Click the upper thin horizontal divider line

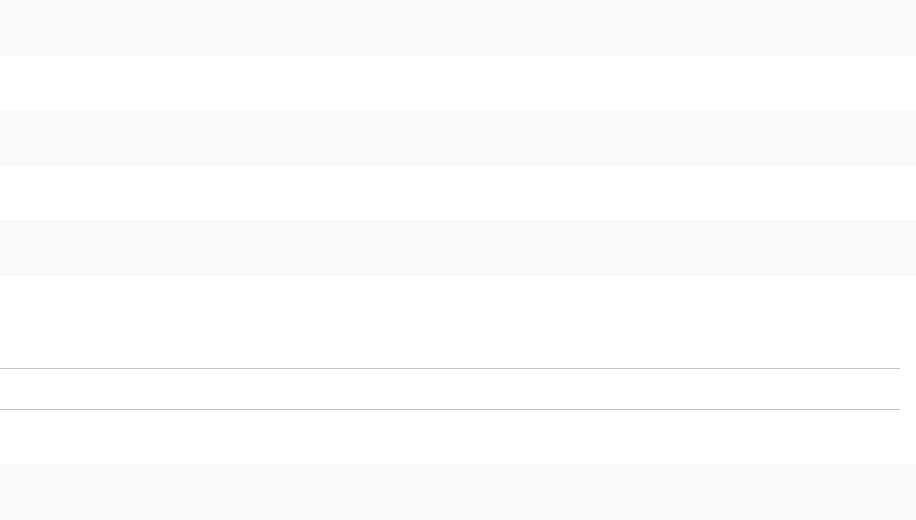[450, 368]
